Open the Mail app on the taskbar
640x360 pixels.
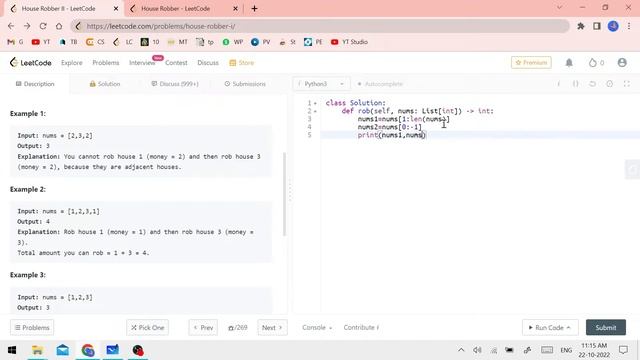pyautogui.click(x=62, y=350)
